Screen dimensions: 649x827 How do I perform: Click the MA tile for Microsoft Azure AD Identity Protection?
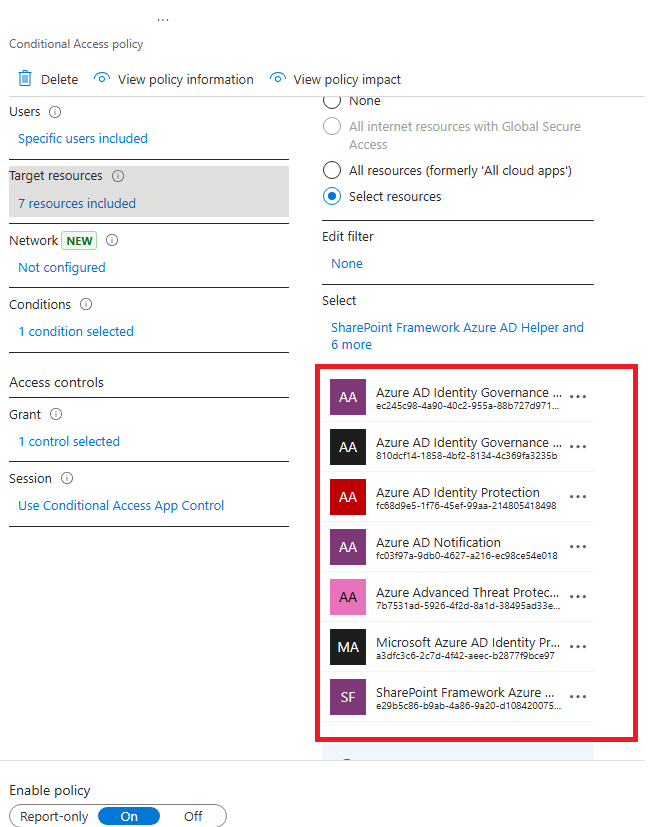point(348,647)
